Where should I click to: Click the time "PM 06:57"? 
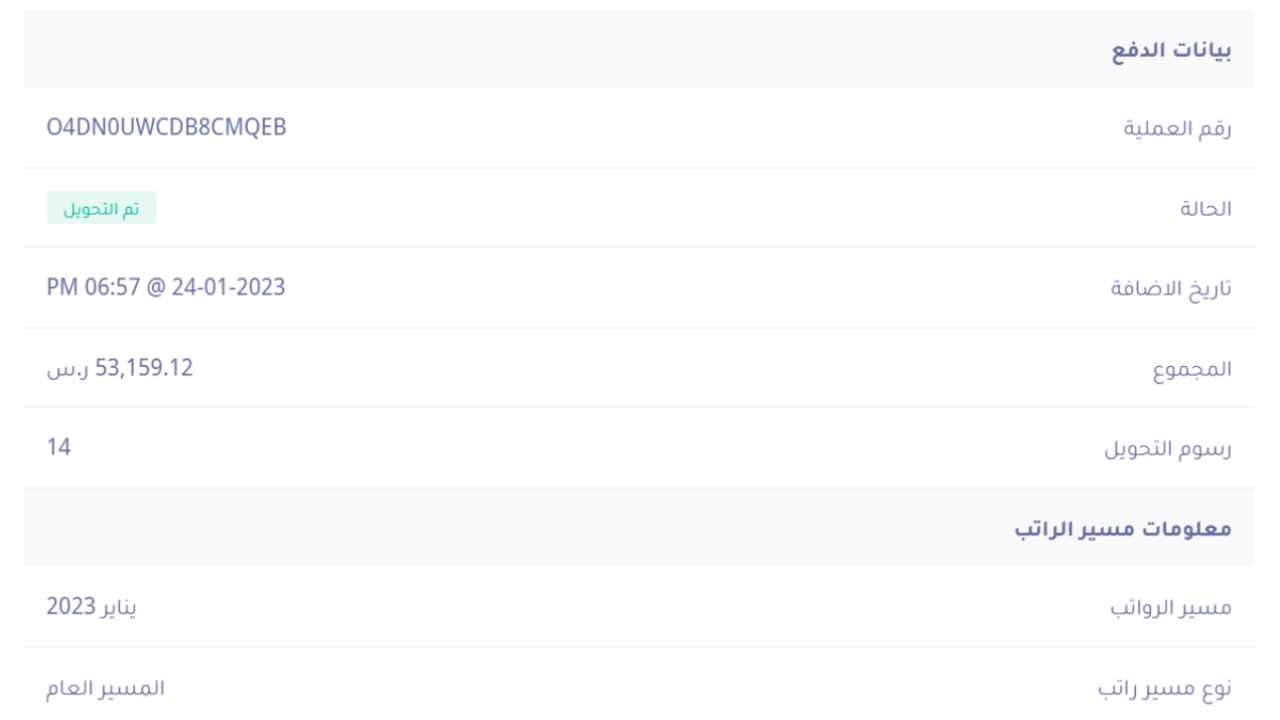[x=93, y=288]
